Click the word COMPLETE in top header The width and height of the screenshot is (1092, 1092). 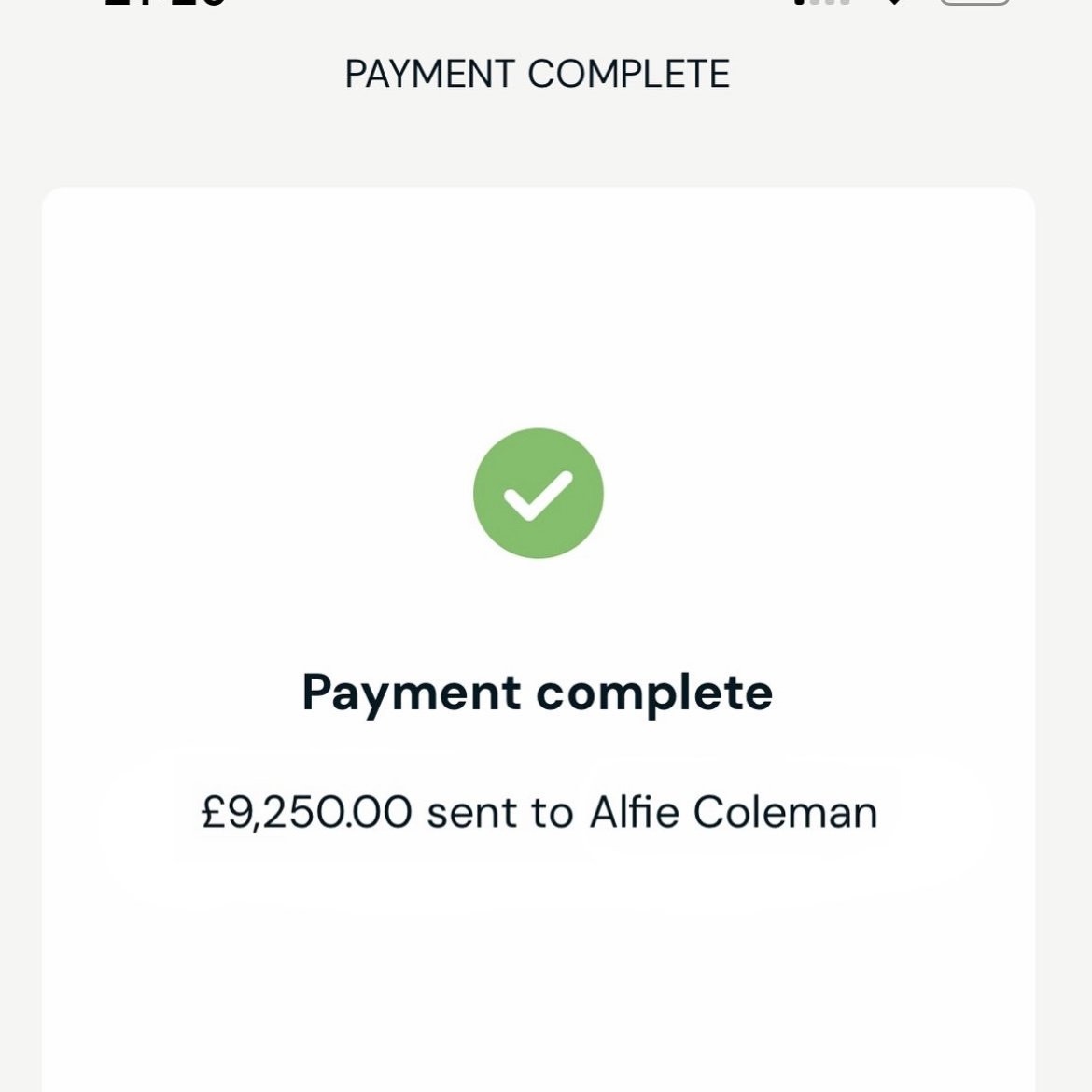coord(628,75)
